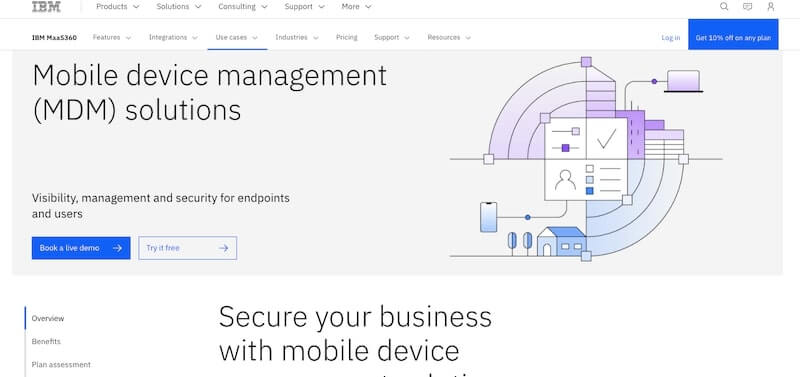Image resolution: width=800 pixels, height=377 pixels.
Task: Click the IBM logo
Action: pos(46,7)
